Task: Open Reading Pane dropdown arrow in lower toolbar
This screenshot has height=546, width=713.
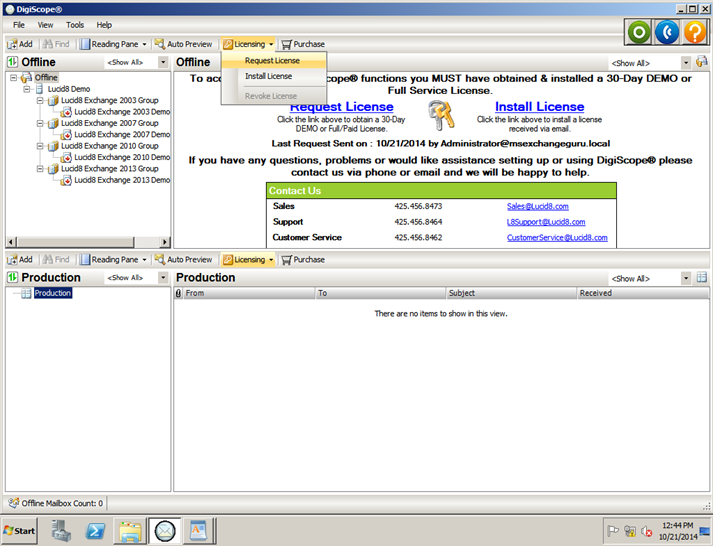Action: pyautogui.click(x=145, y=260)
